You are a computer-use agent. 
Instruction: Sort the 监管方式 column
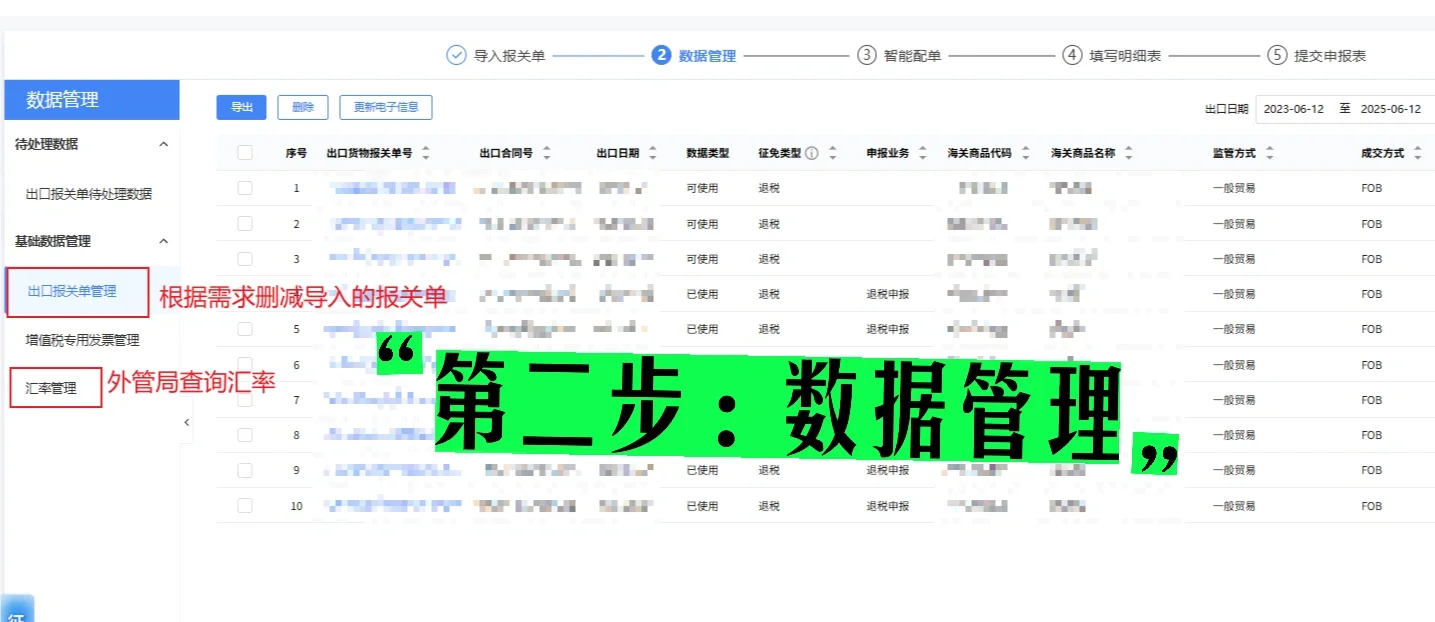(x=1271, y=153)
